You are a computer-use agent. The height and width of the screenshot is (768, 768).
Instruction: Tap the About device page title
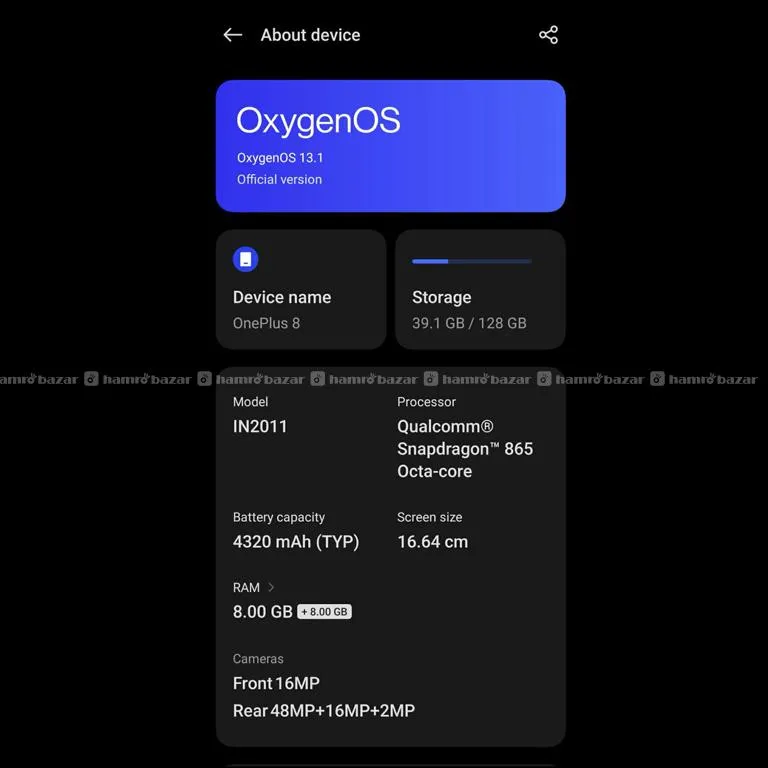(310, 35)
